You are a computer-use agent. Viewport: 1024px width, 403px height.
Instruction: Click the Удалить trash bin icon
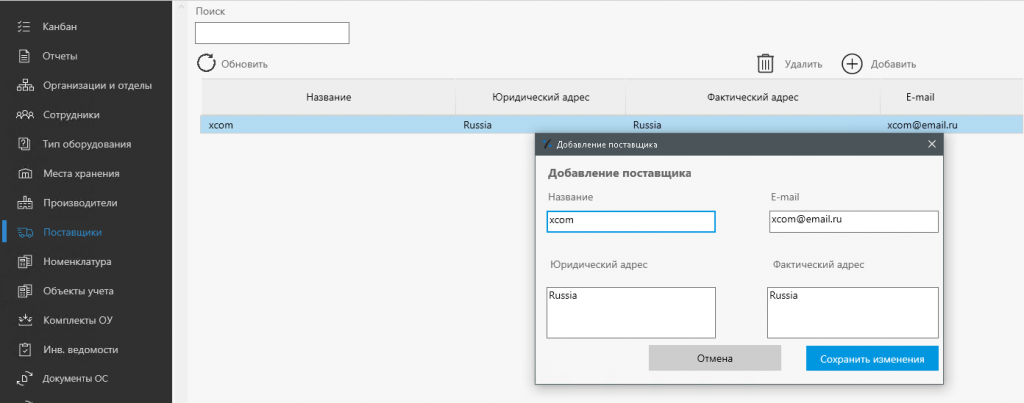pos(765,64)
